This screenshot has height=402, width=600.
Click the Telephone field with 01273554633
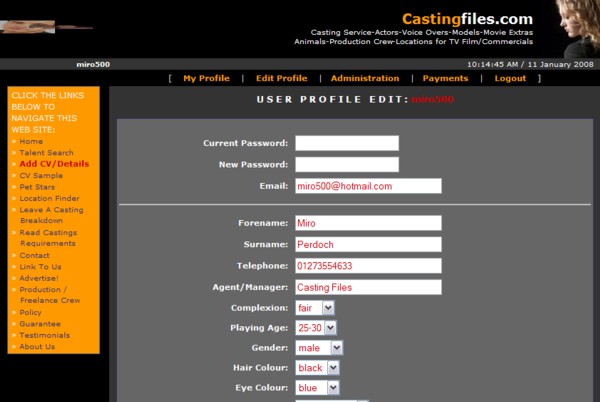tap(368, 266)
